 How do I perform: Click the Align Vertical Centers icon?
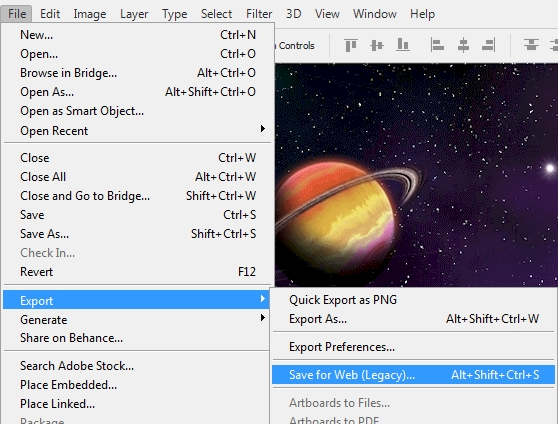[x=377, y=45]
